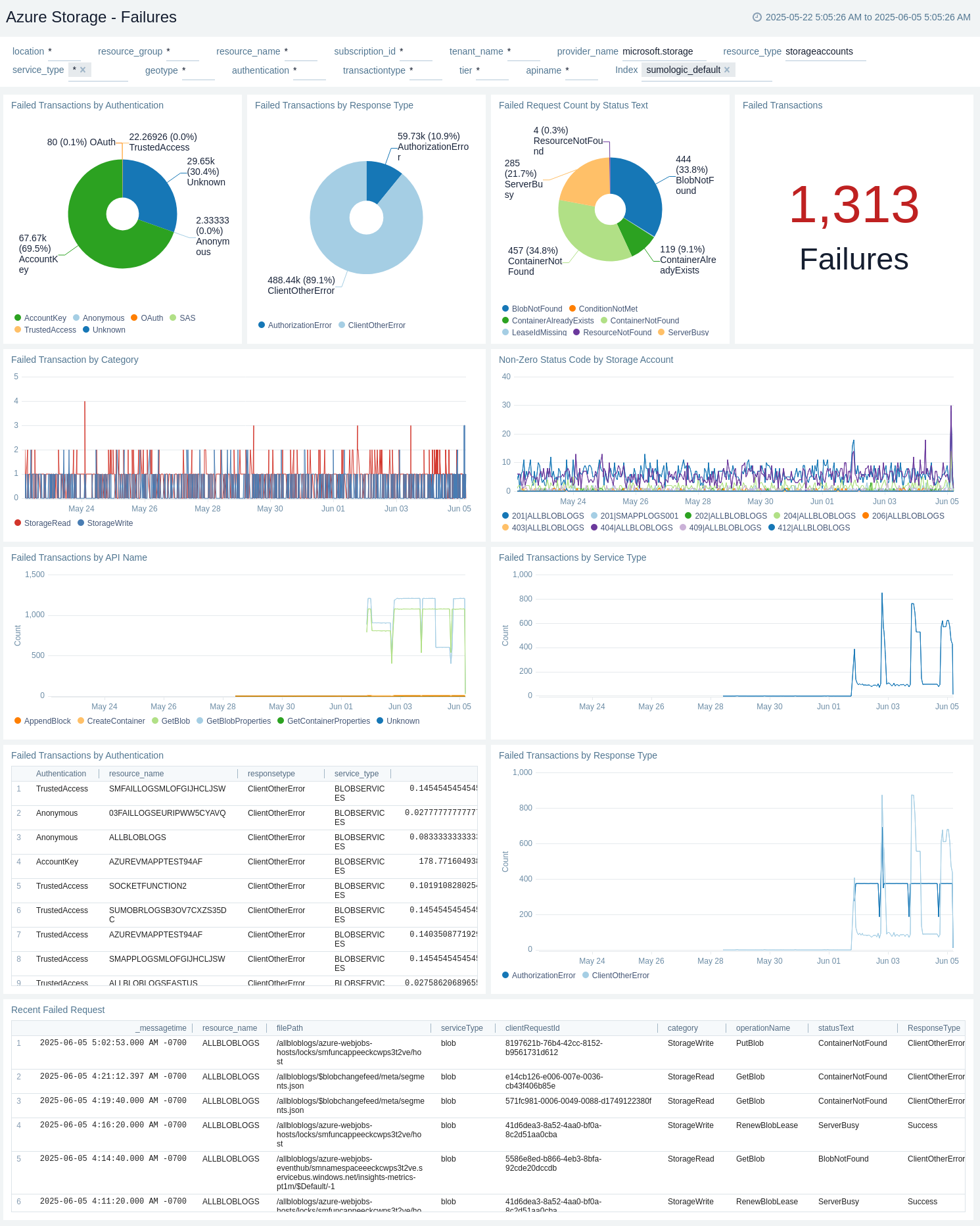Click the geotype filter field
This screenshot has width=980, height=1226.
coord(198,70)
